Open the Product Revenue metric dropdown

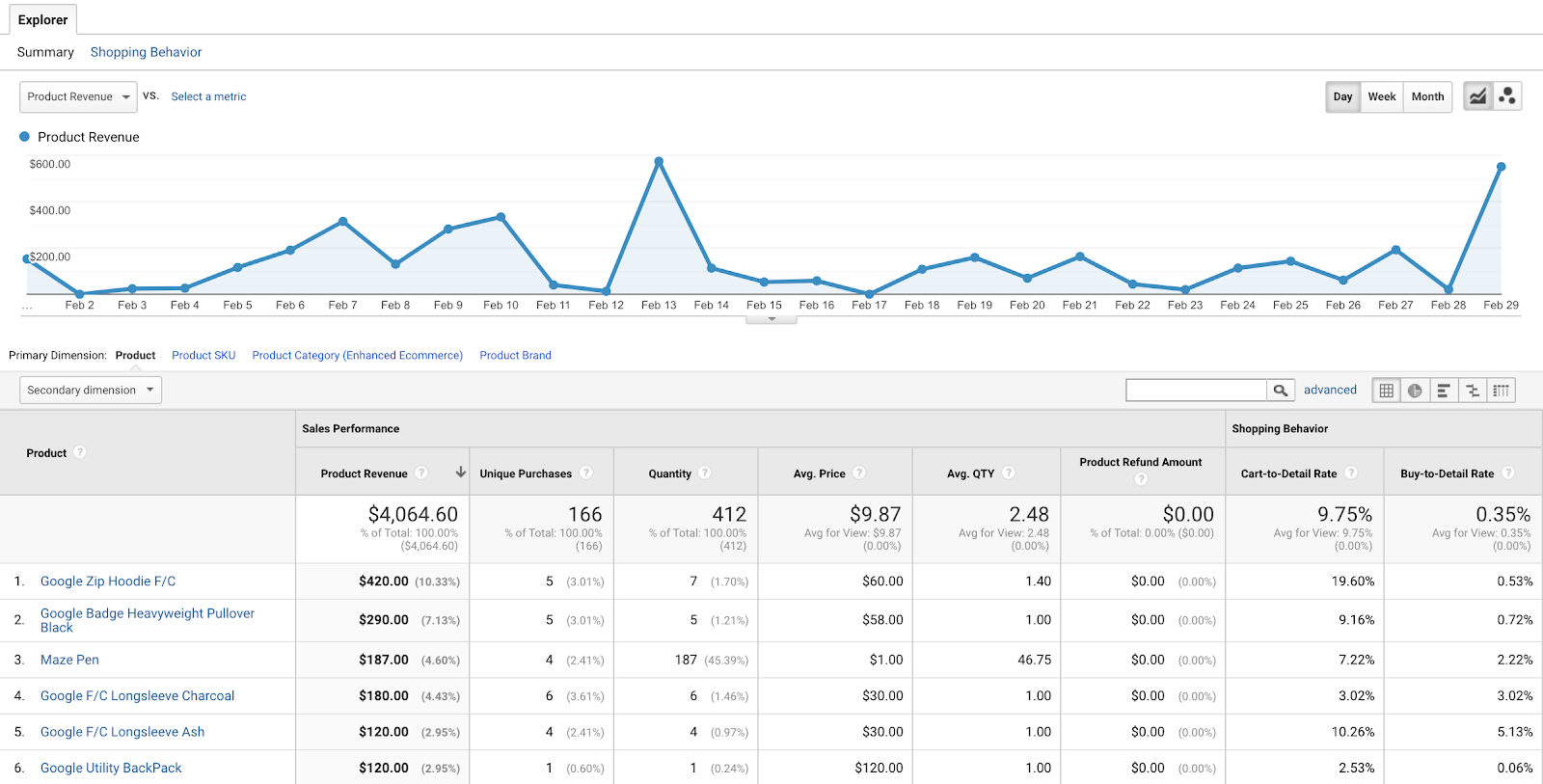(77, 96)
